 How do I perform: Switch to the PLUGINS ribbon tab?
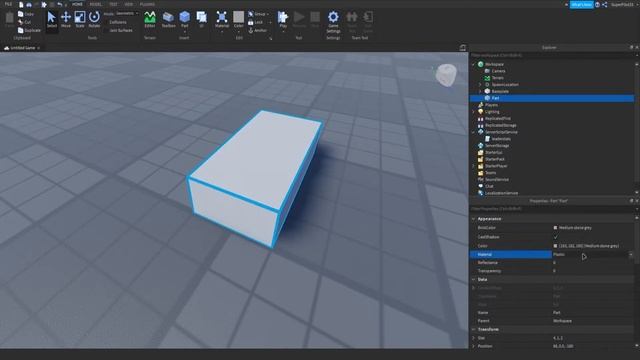tap(147, 4)
